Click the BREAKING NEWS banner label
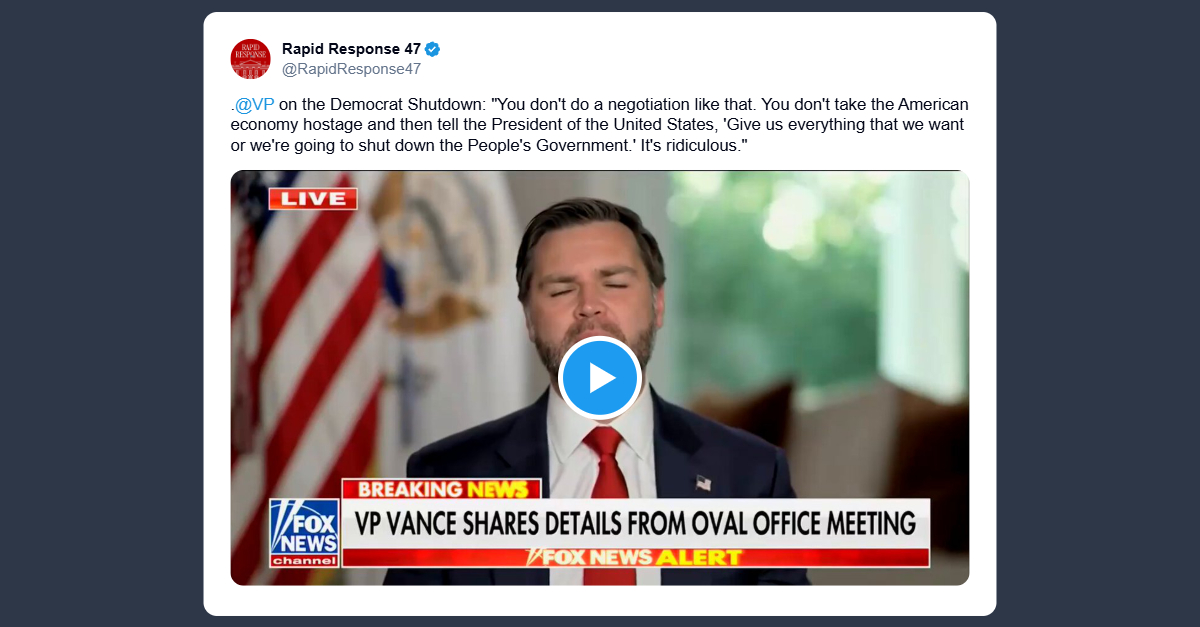Image resolution: width=1200 pixels, height=627 pixels. point(441,489)
